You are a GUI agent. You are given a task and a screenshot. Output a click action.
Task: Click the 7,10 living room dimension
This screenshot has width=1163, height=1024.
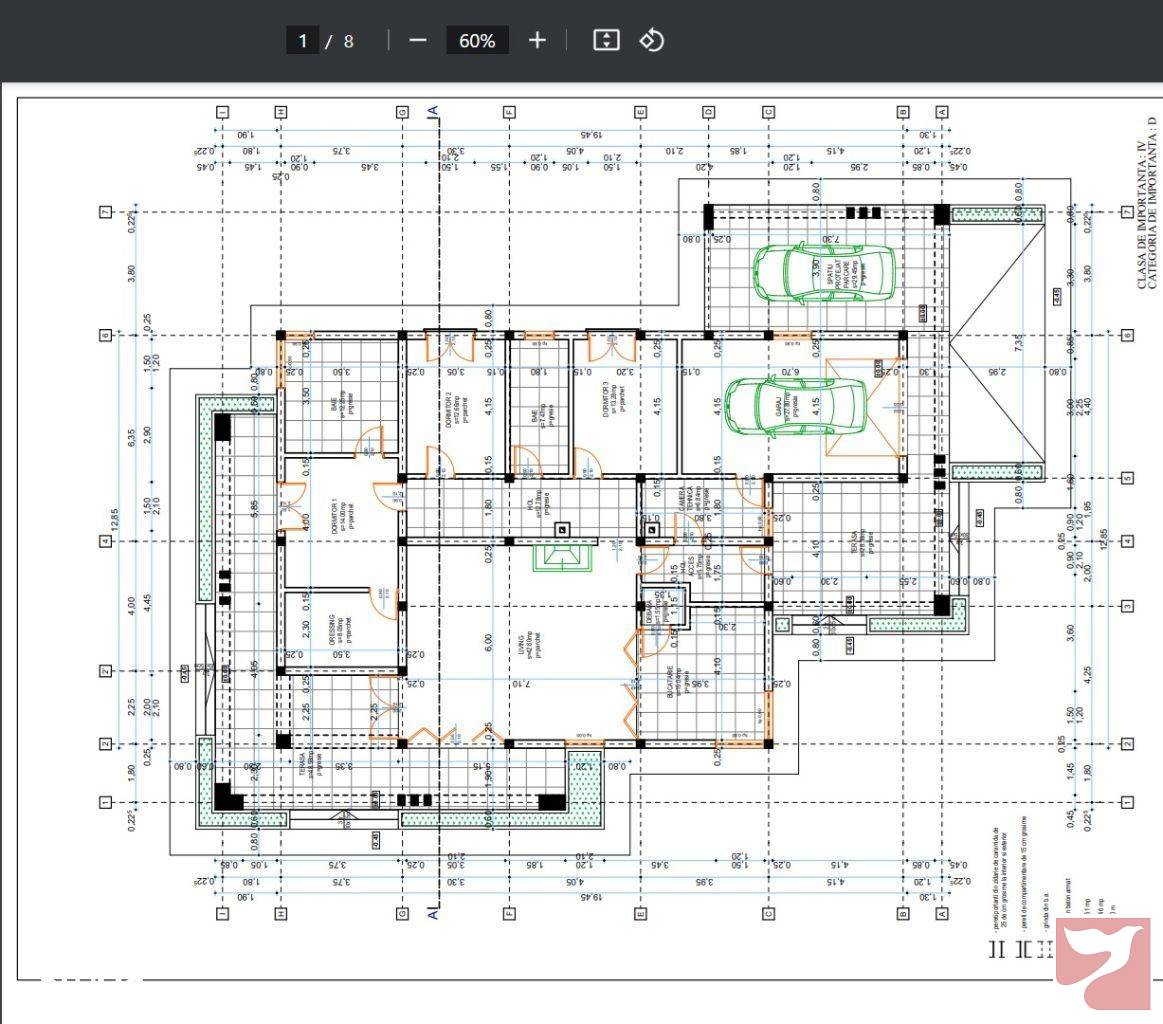click(521, 684)
